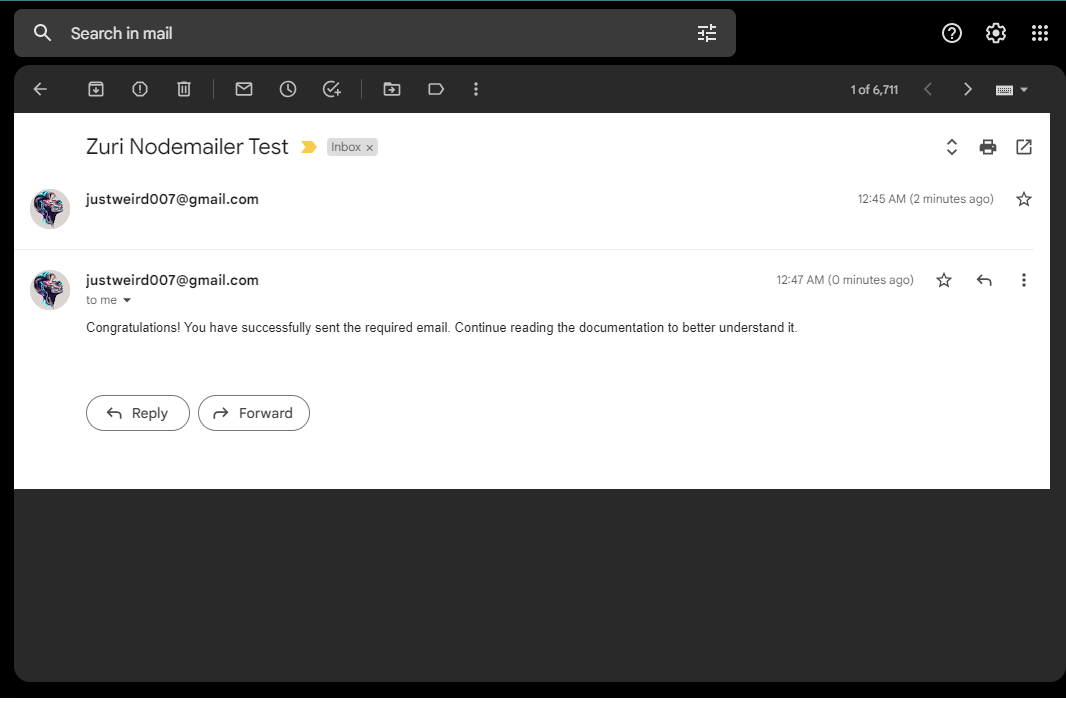Click the '12:45 AM (2 minutes ago)' timestamp
1066x702 pixels.
pos(925,199)
